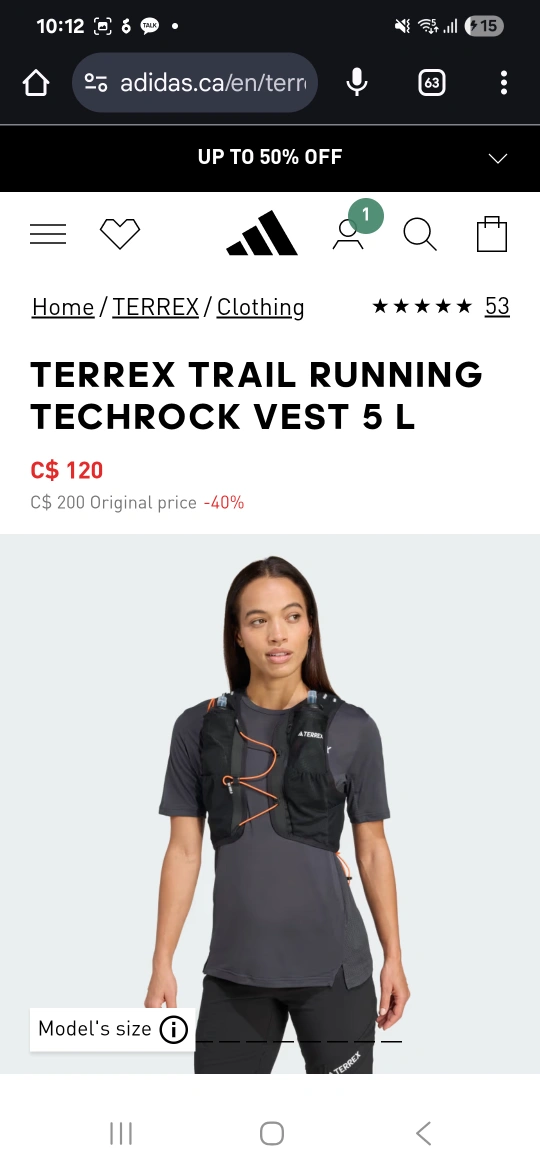Open the browser tab switcher showing 63

(431, 83)
